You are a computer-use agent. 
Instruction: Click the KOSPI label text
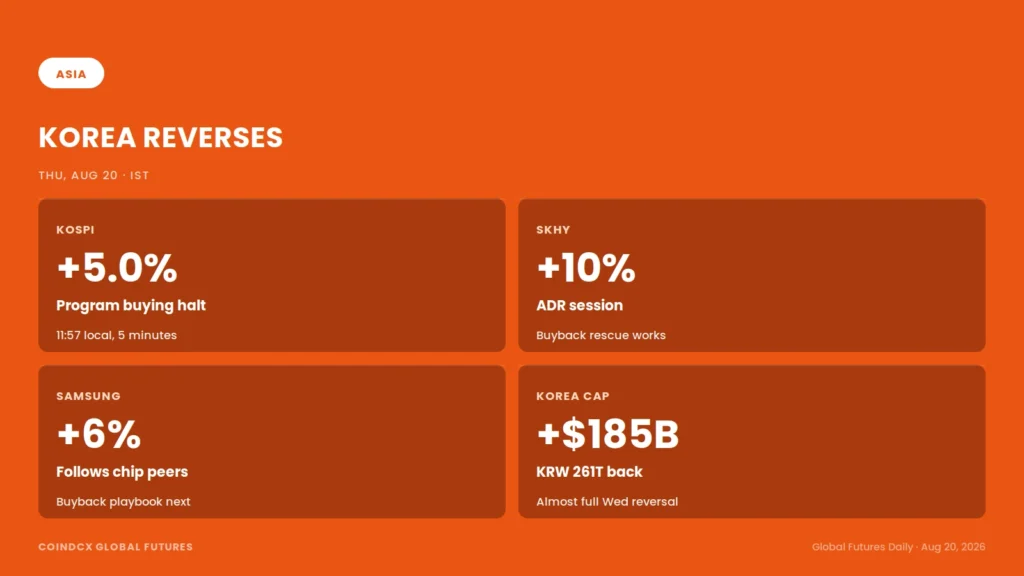75,230
